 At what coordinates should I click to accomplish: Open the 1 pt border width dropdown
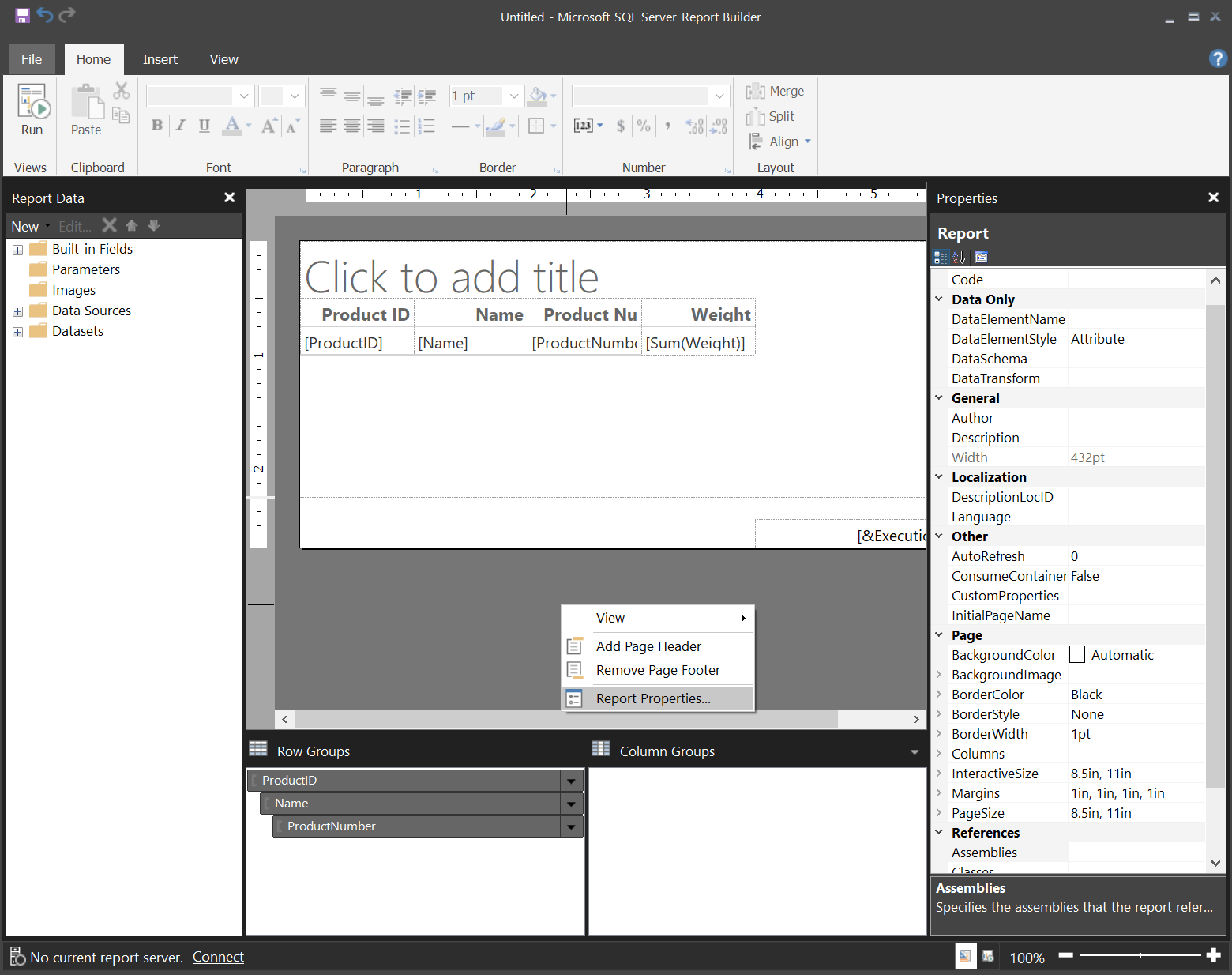tap(514, 96)
